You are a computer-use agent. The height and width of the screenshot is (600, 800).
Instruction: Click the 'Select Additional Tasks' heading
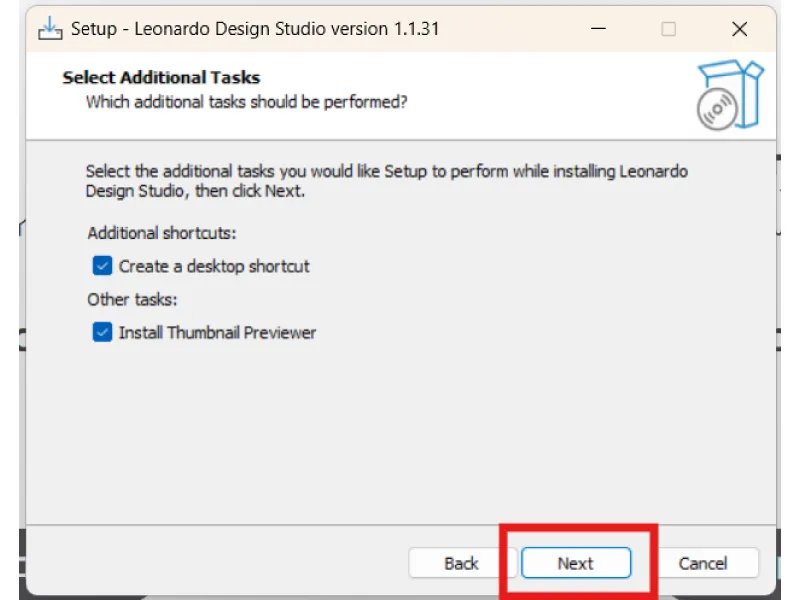coord(161,78)
